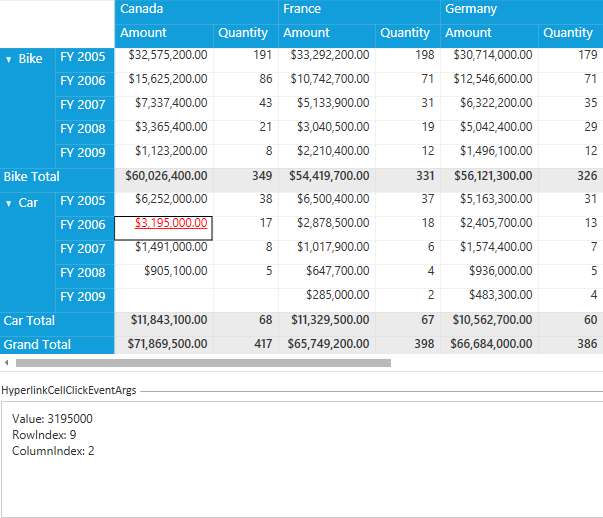Collapse the Car row group

click(x=8, y=203)
